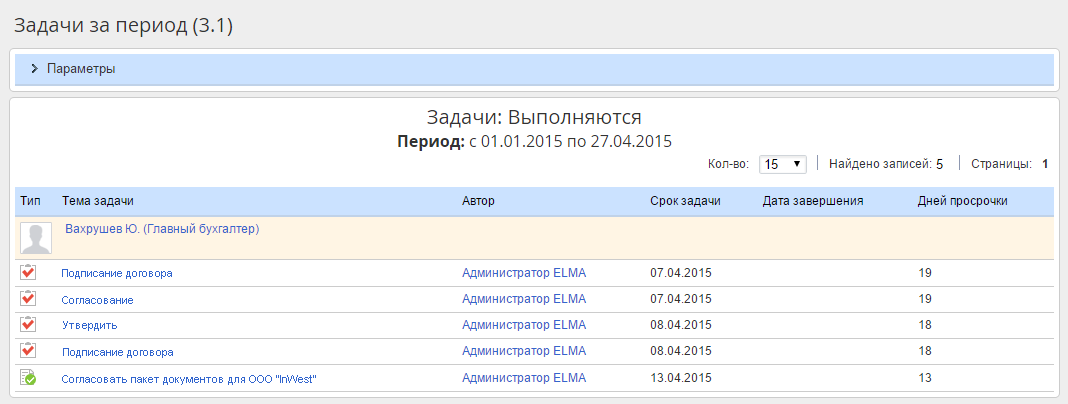Expand the Параметры panel arrow
Viewport: 1068px width, 404px height.
click(x=34, y=69)
